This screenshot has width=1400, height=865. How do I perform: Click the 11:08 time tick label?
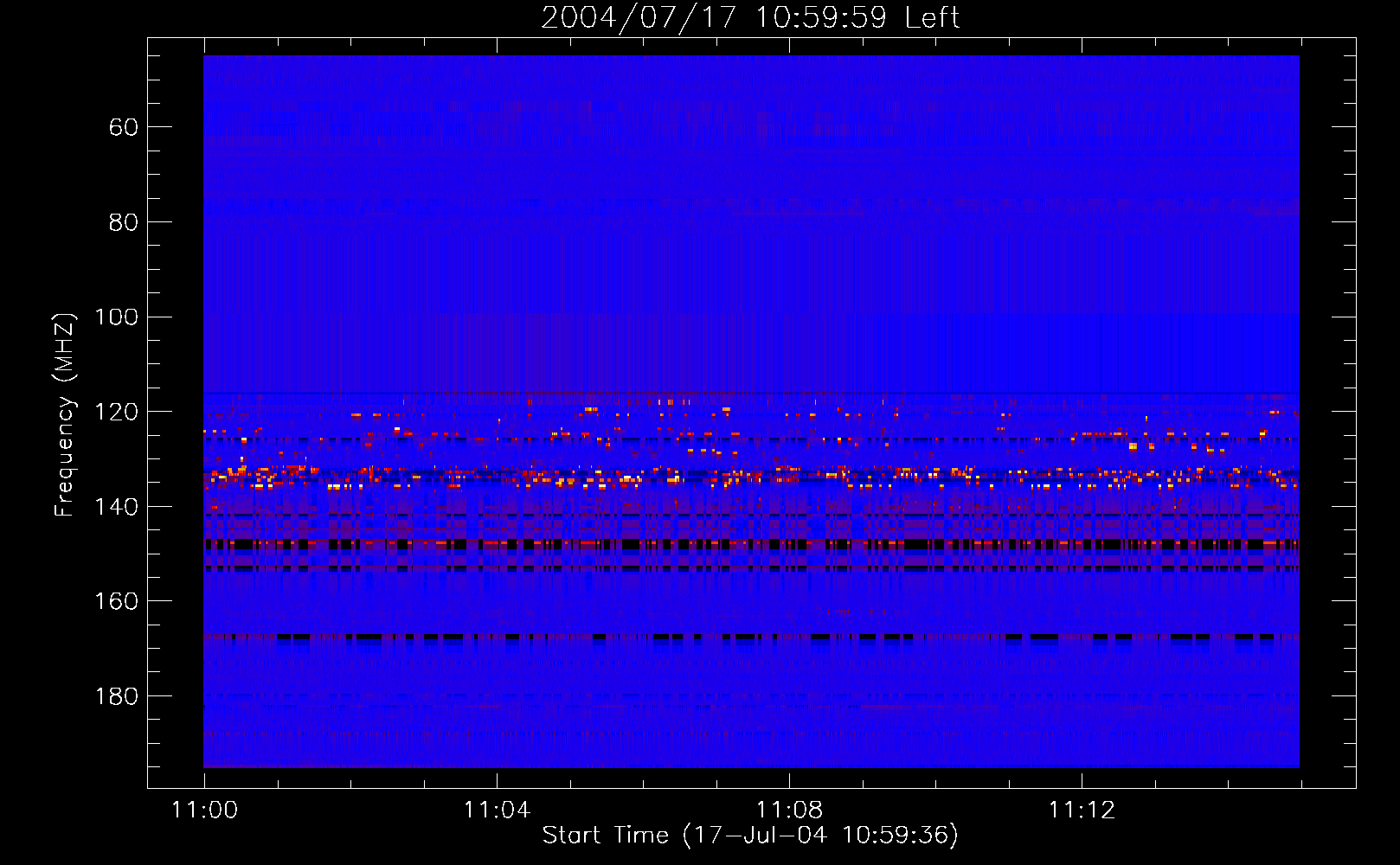tap(789, 810)
